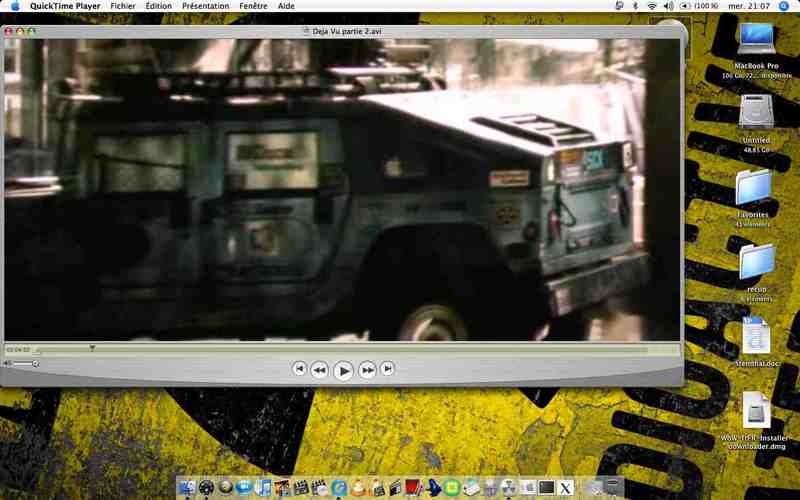This screenshot has width=800, height=500.
Task: Open the black terminal-like Dock icon
Action: 546,488
